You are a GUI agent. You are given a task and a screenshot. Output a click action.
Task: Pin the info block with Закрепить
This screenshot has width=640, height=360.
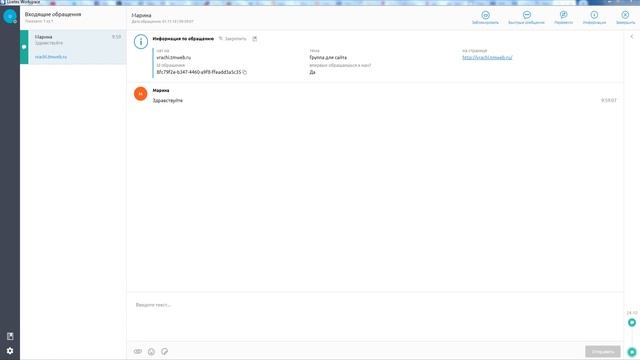coord(232,39)
